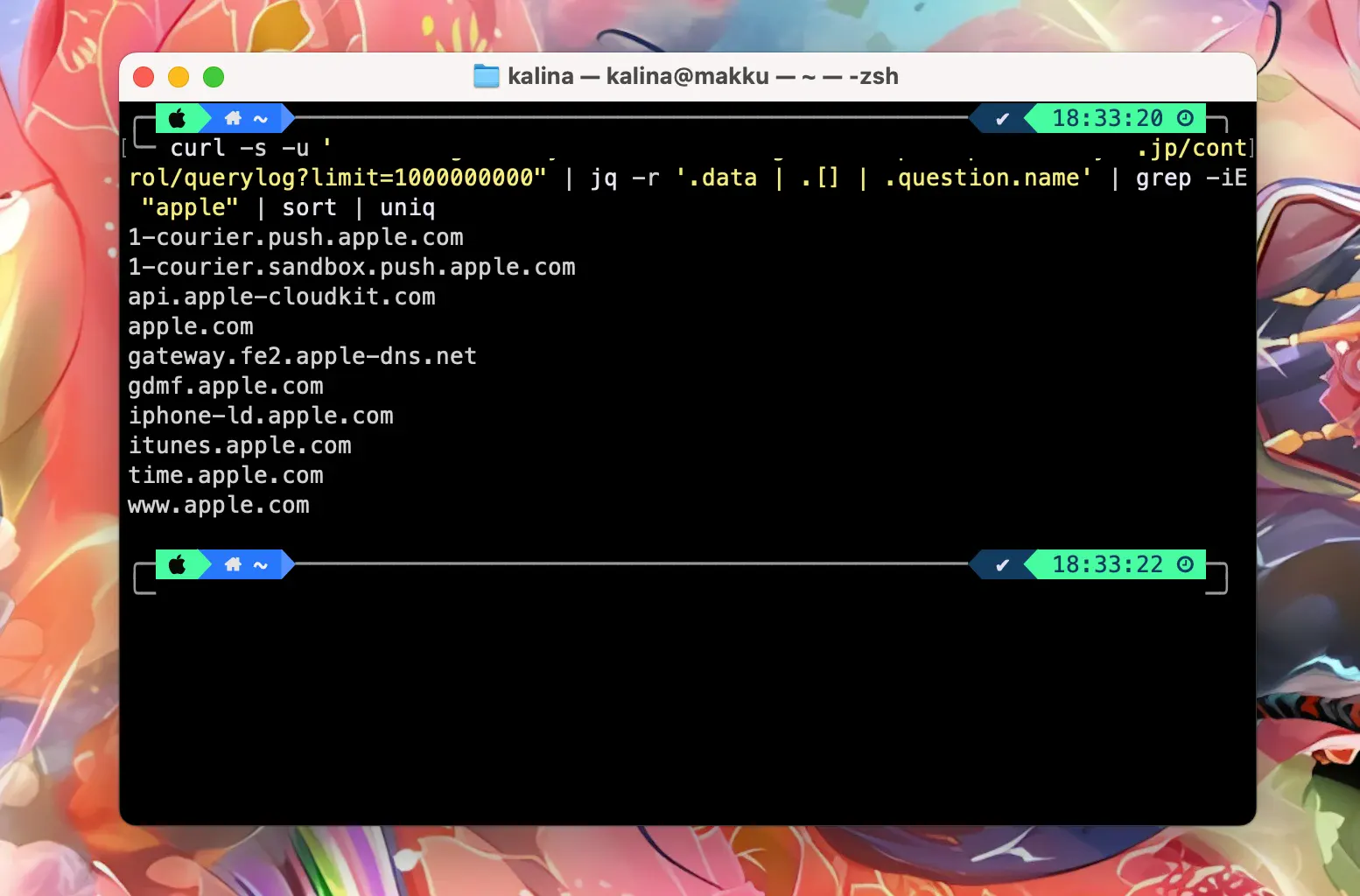
Task: Click the home icon in the upper prompt
Action: 233,118
